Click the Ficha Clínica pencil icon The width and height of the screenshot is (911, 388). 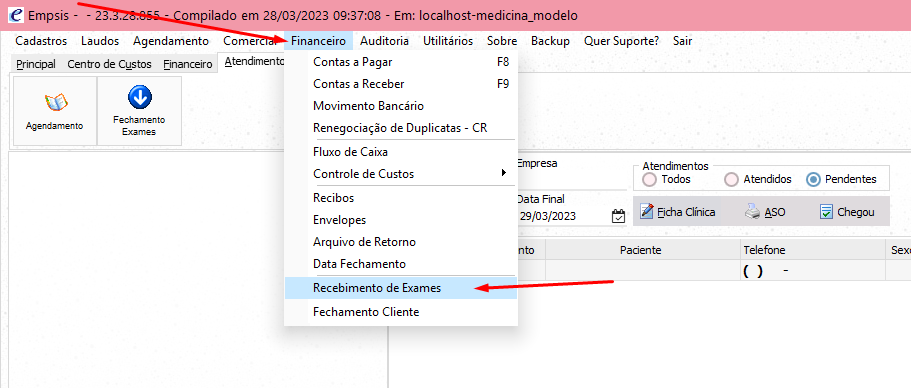(x=647, y=212)
